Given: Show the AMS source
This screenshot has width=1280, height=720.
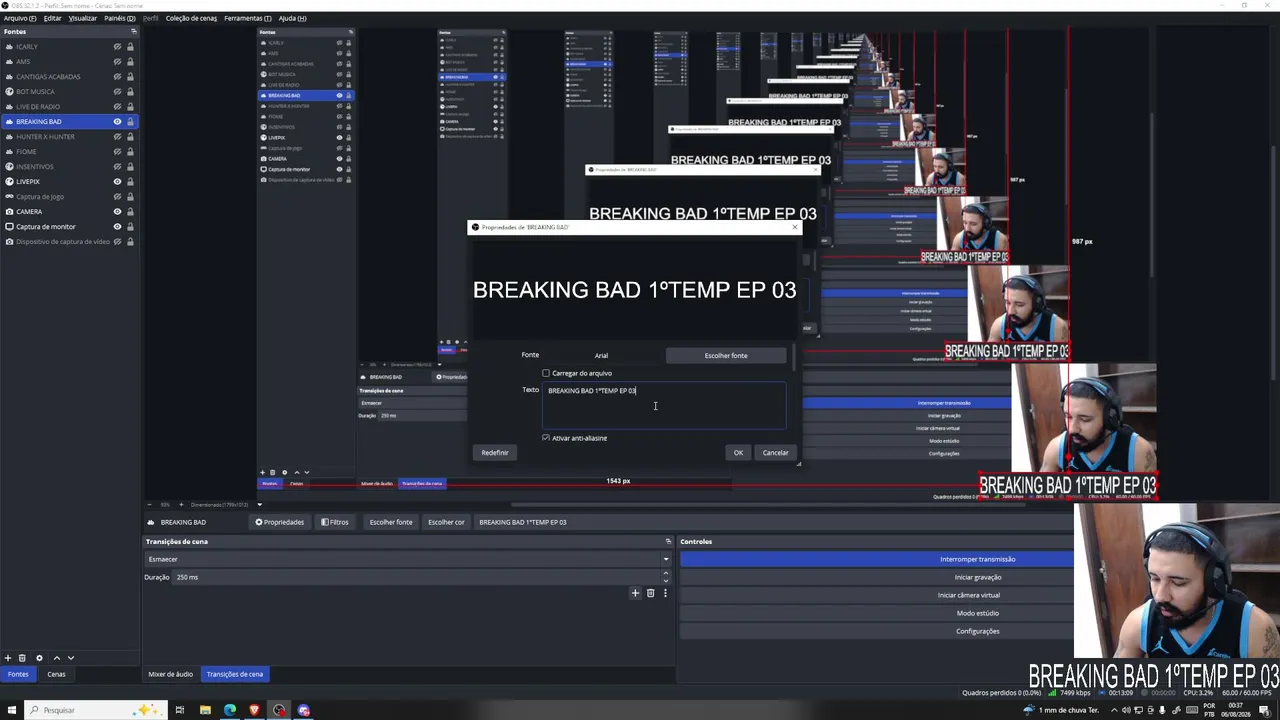Looking at the screenshot, I should pyautogui.click(x=117, y=62).
